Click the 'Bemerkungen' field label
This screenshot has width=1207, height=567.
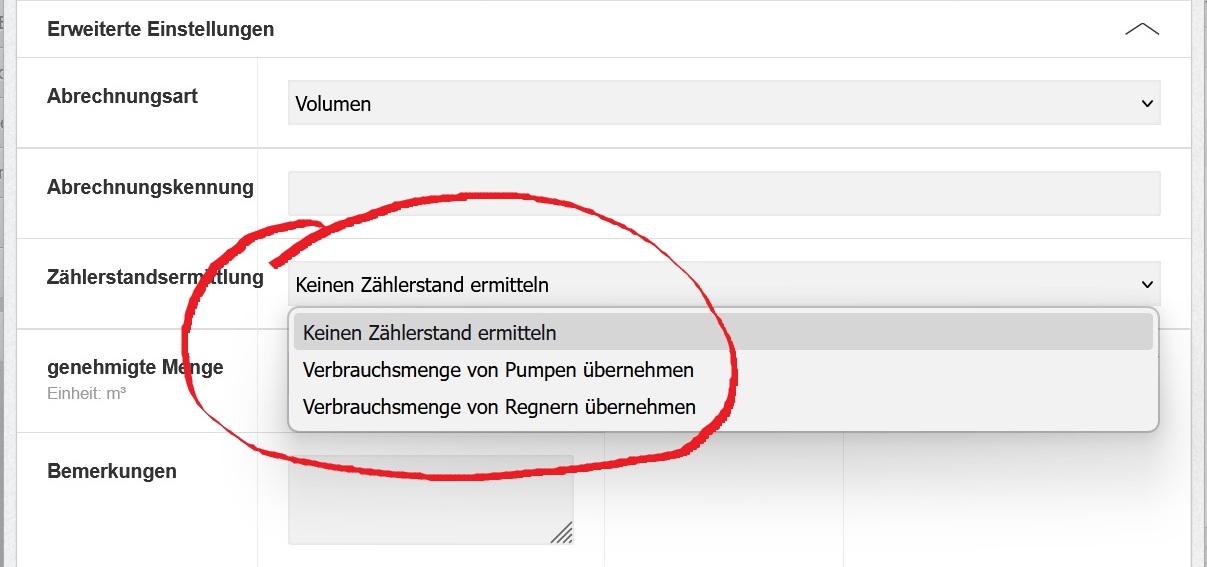coord(112,471)
